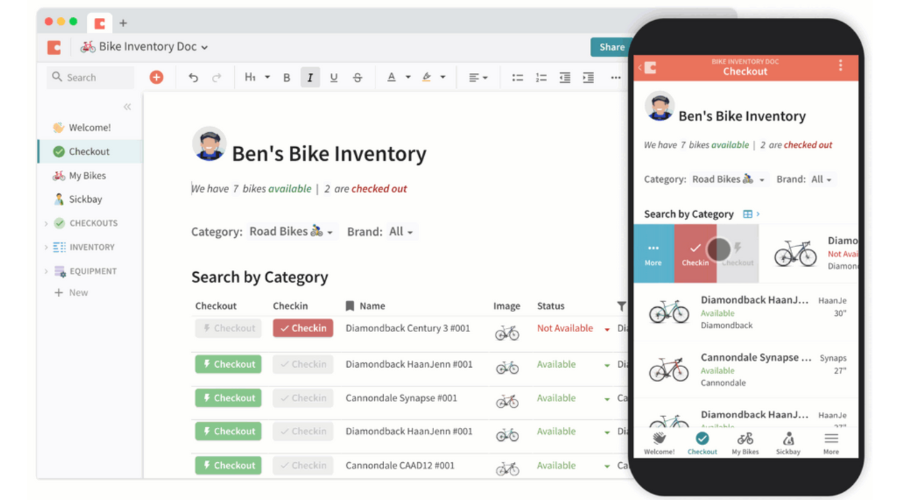Expand the INVENTORY section

[46, 247]
